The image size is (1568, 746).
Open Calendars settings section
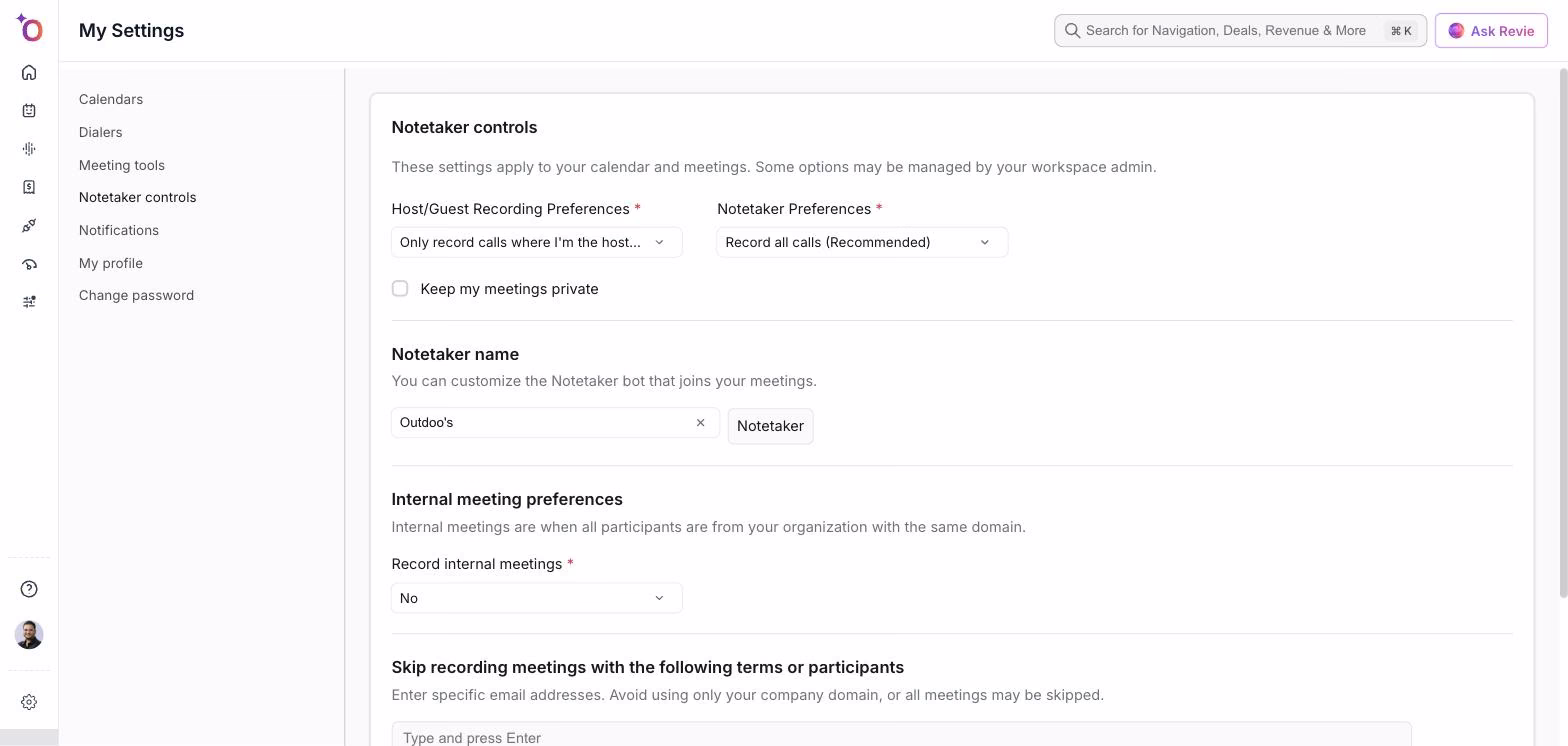click(x=111, y=99)
